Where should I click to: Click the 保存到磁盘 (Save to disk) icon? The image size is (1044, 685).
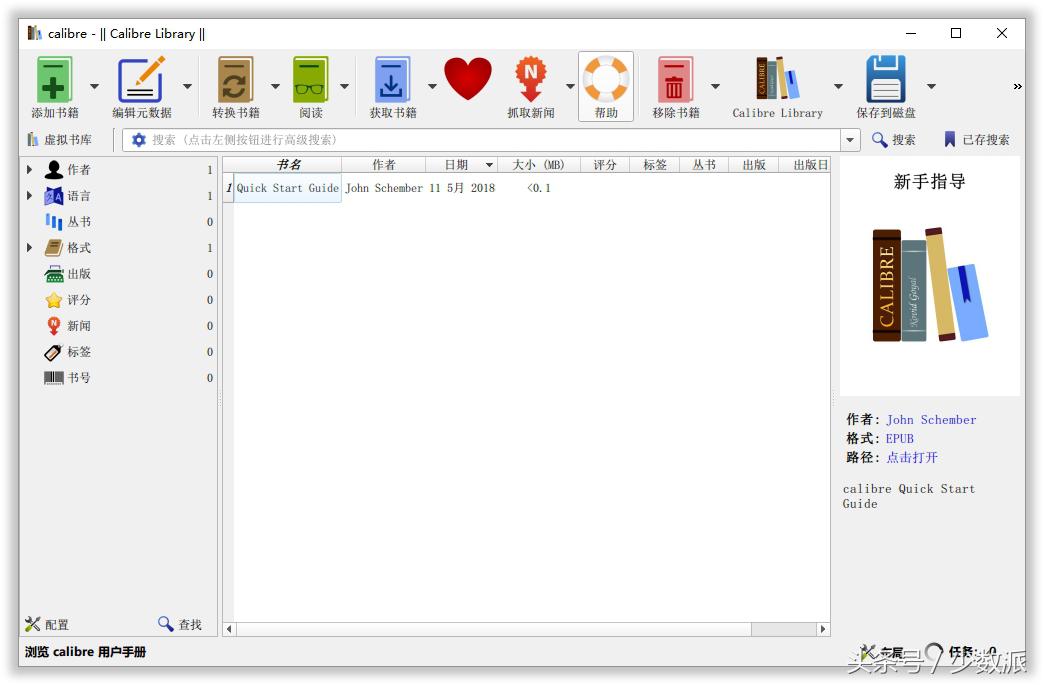point(886,80)
